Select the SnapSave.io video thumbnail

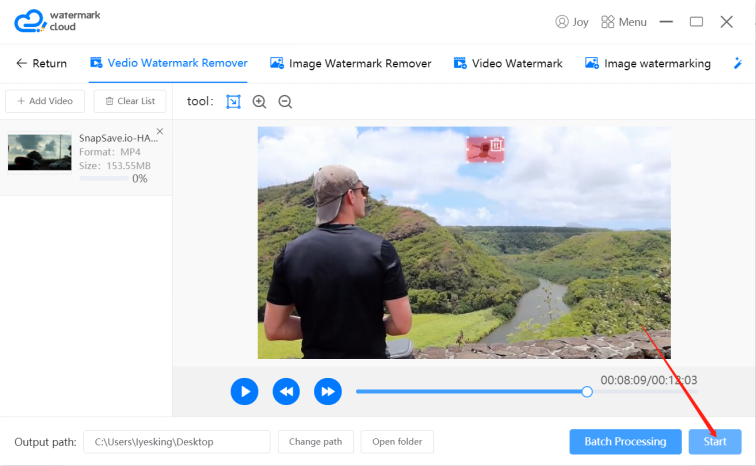pos(40,152)
